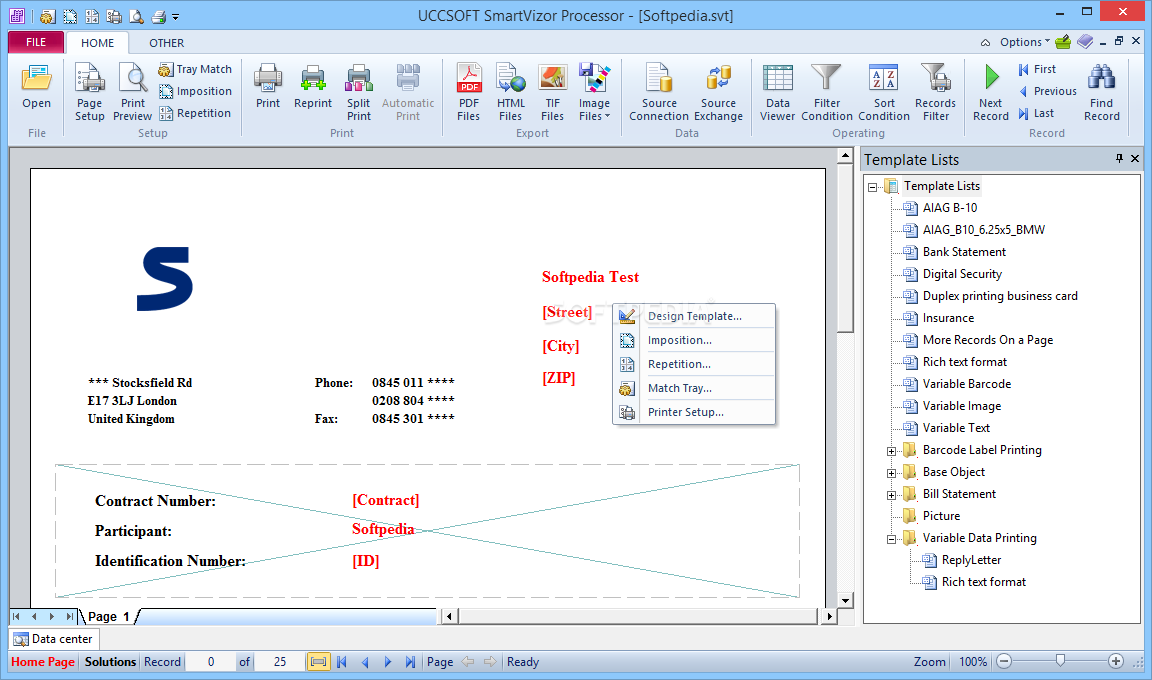Choose Printer Setup from context menu
The image size is (1152, 680).
694,412
